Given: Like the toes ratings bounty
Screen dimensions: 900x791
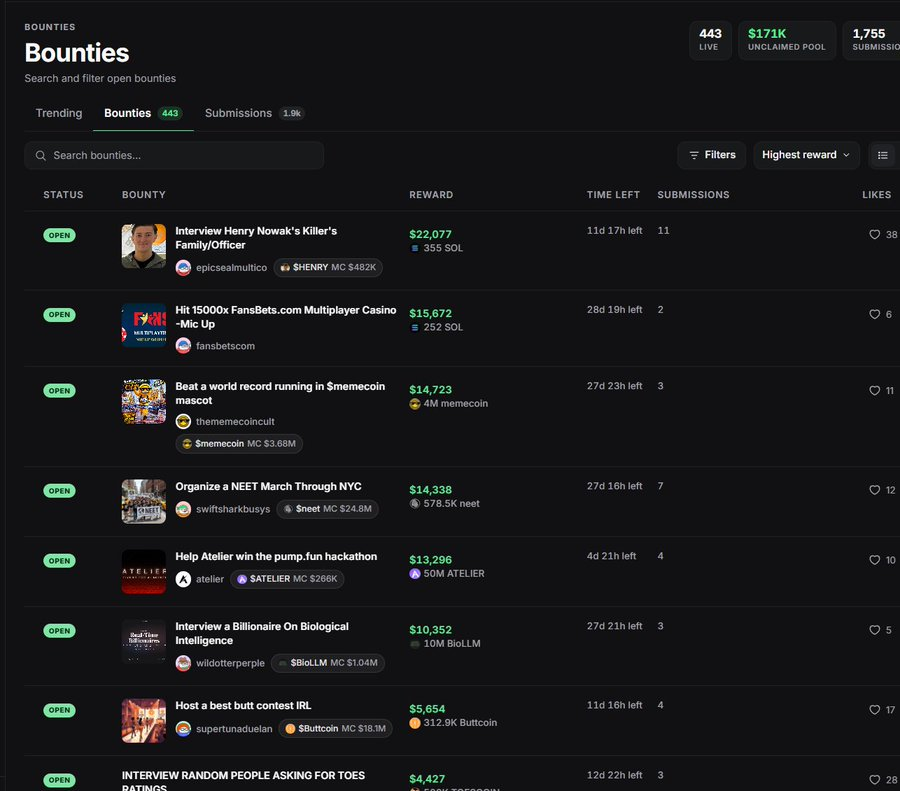Looking at the screenshot, I should click(874, 780).
